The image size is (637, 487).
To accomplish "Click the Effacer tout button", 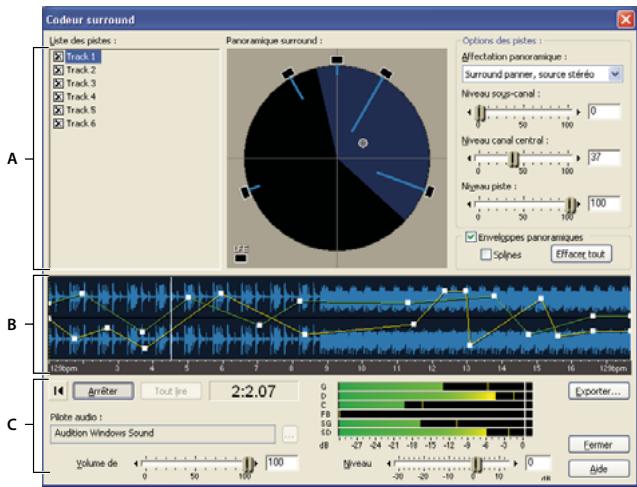I will point(581,254).
